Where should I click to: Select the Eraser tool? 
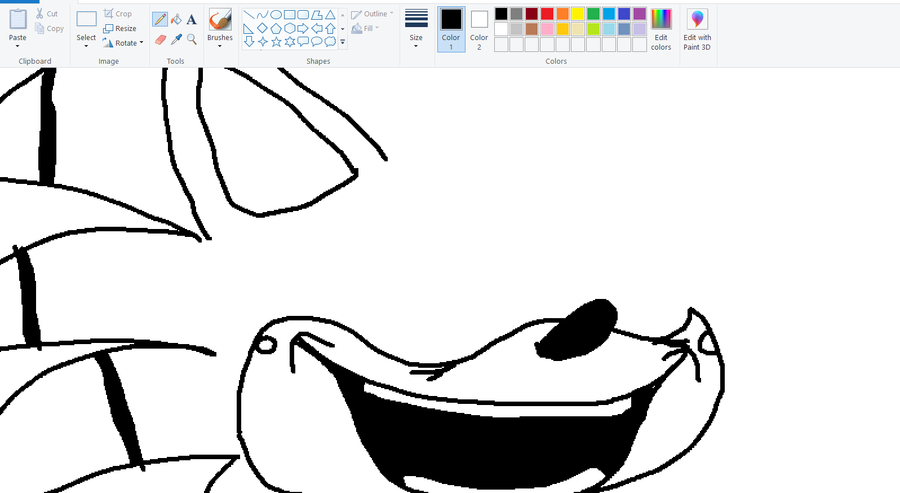point(160,39)
